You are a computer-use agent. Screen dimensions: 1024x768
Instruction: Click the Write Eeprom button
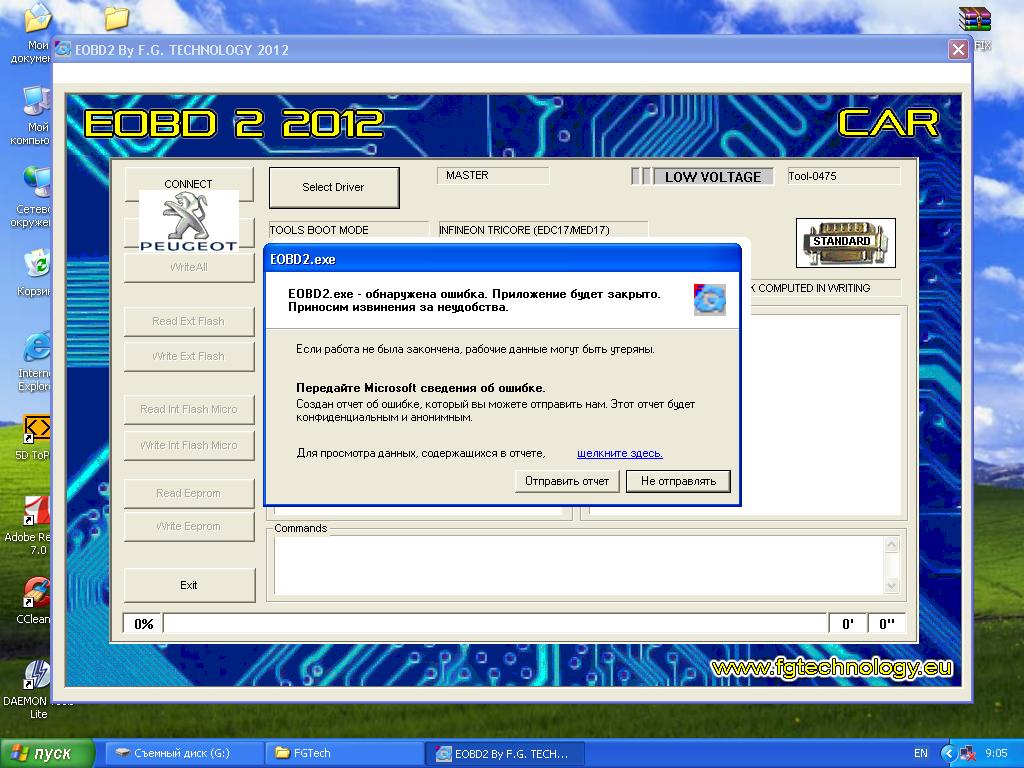(189, 526)
